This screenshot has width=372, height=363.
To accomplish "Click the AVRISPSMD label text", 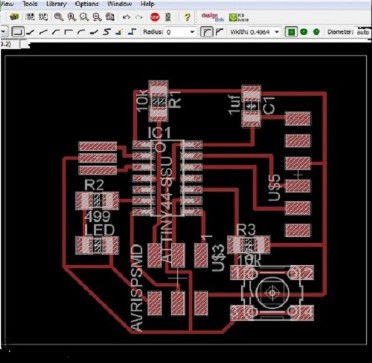I will click(x=137, y=288).
